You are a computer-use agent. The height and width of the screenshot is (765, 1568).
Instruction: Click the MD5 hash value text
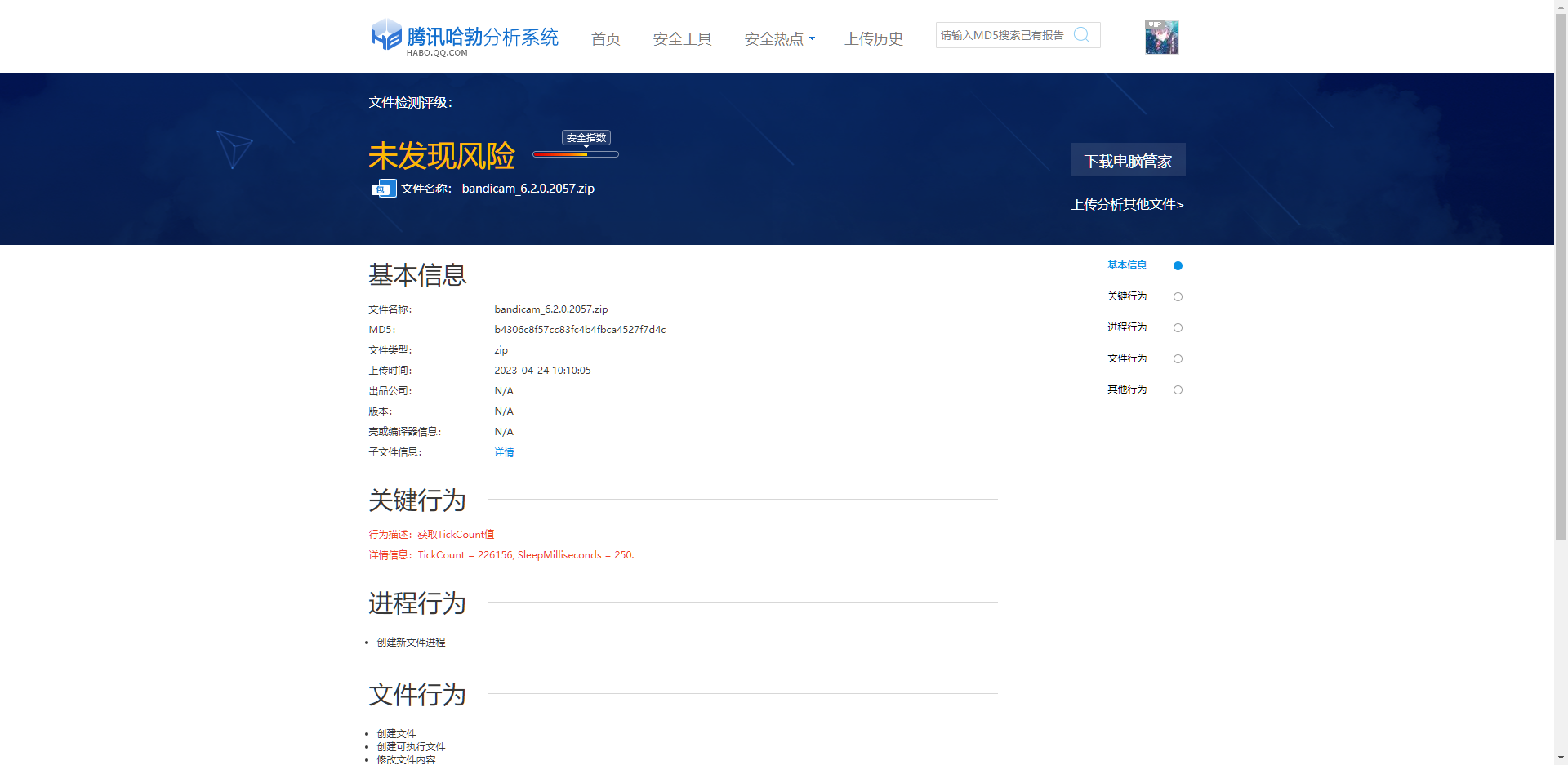[580, 330]
